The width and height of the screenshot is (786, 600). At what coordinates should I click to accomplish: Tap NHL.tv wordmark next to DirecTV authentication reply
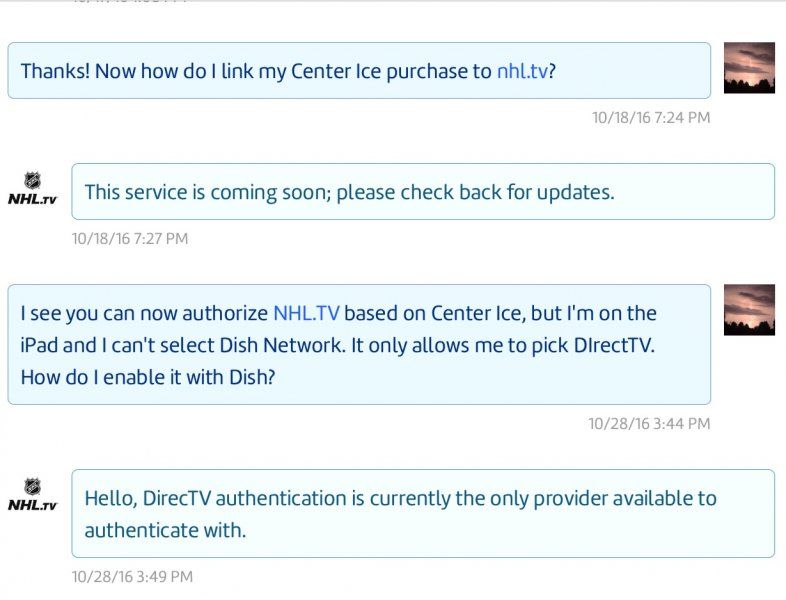[x=33, y=505]
